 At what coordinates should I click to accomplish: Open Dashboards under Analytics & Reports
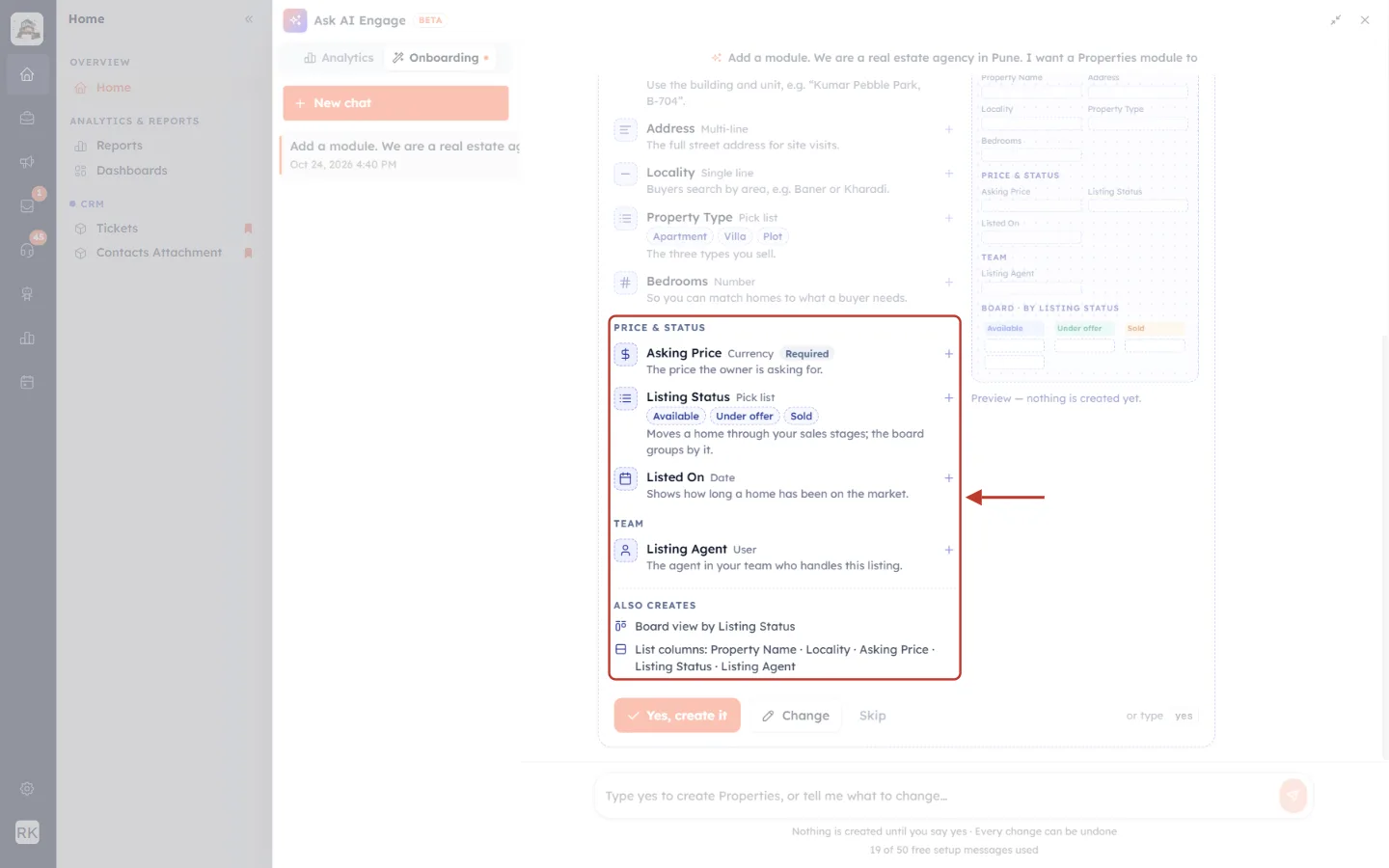point(131,171)
